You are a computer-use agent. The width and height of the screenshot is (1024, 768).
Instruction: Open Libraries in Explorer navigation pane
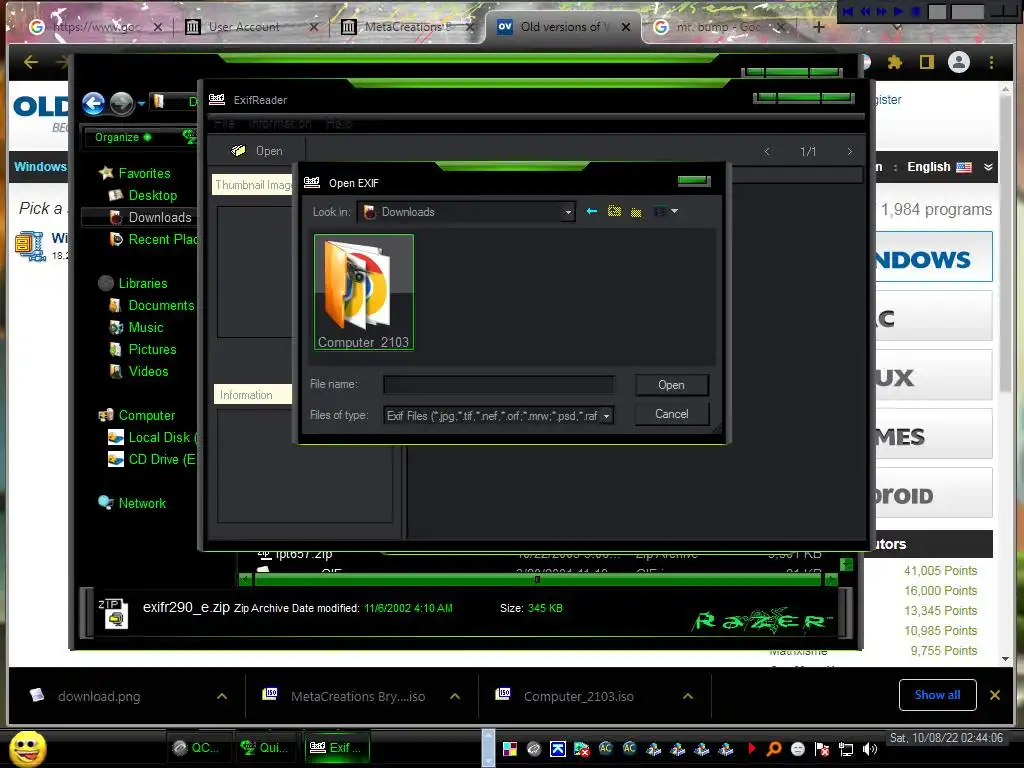click(142, 283)
